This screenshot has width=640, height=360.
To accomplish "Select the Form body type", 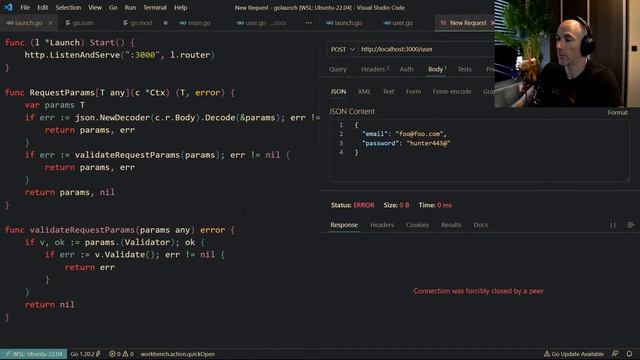I will click(413, 91).
